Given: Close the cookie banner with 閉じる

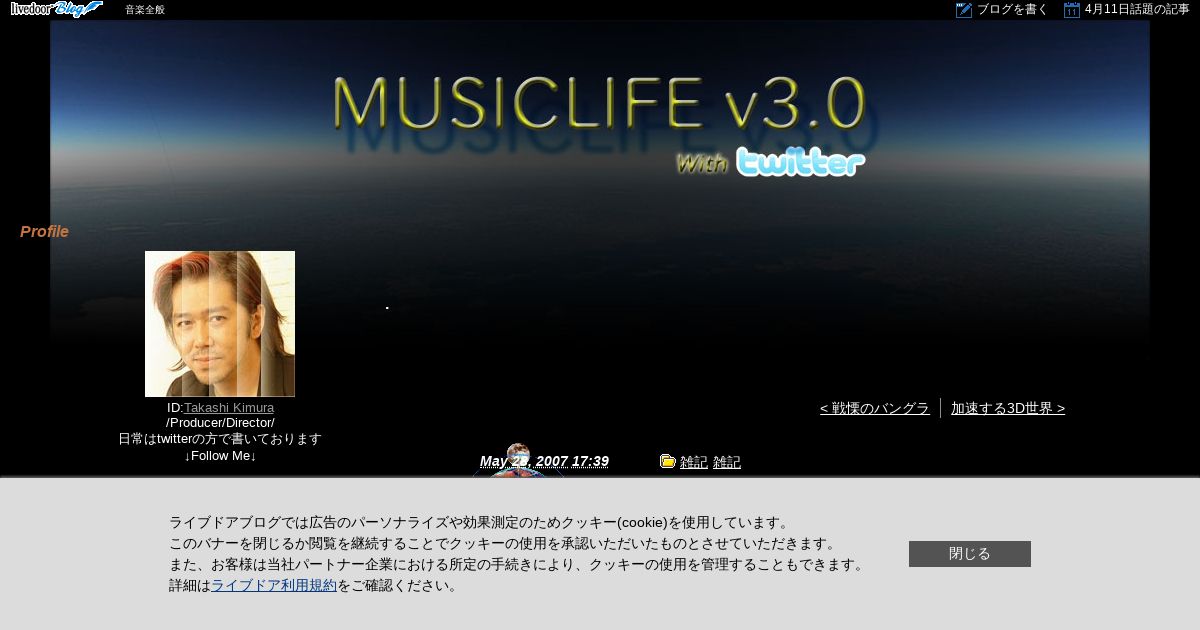Looking at the screenshot, I should click(970, 554).
